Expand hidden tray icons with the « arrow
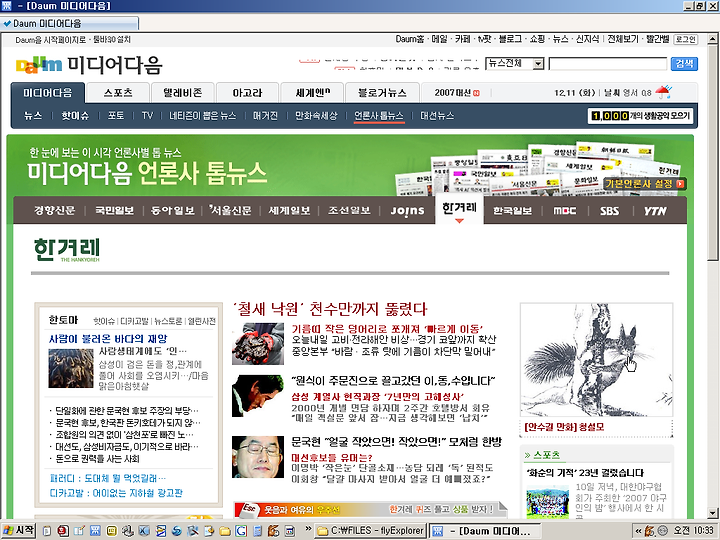 coord(638,531)
